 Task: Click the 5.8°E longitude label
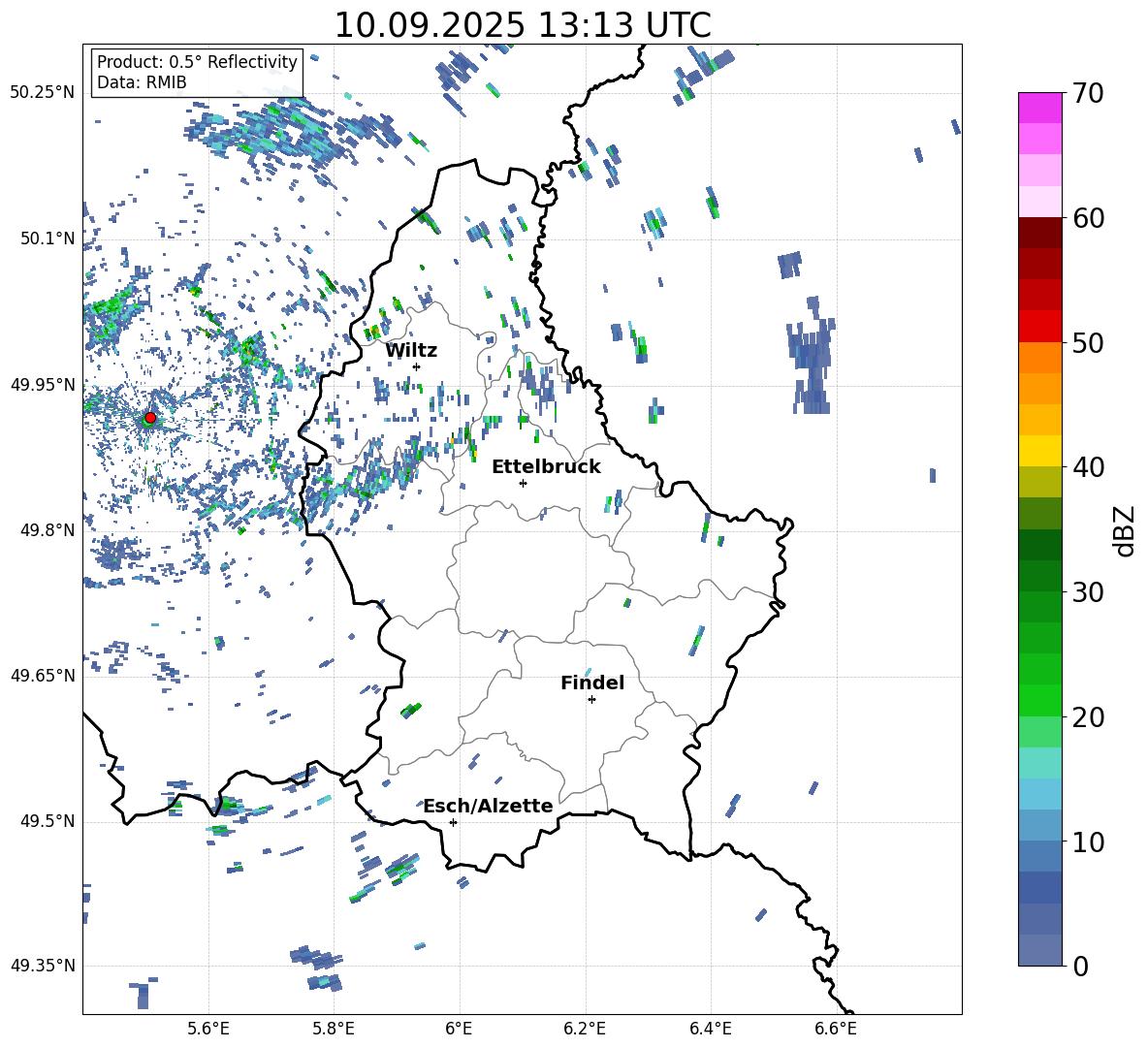coord(334,1030)
